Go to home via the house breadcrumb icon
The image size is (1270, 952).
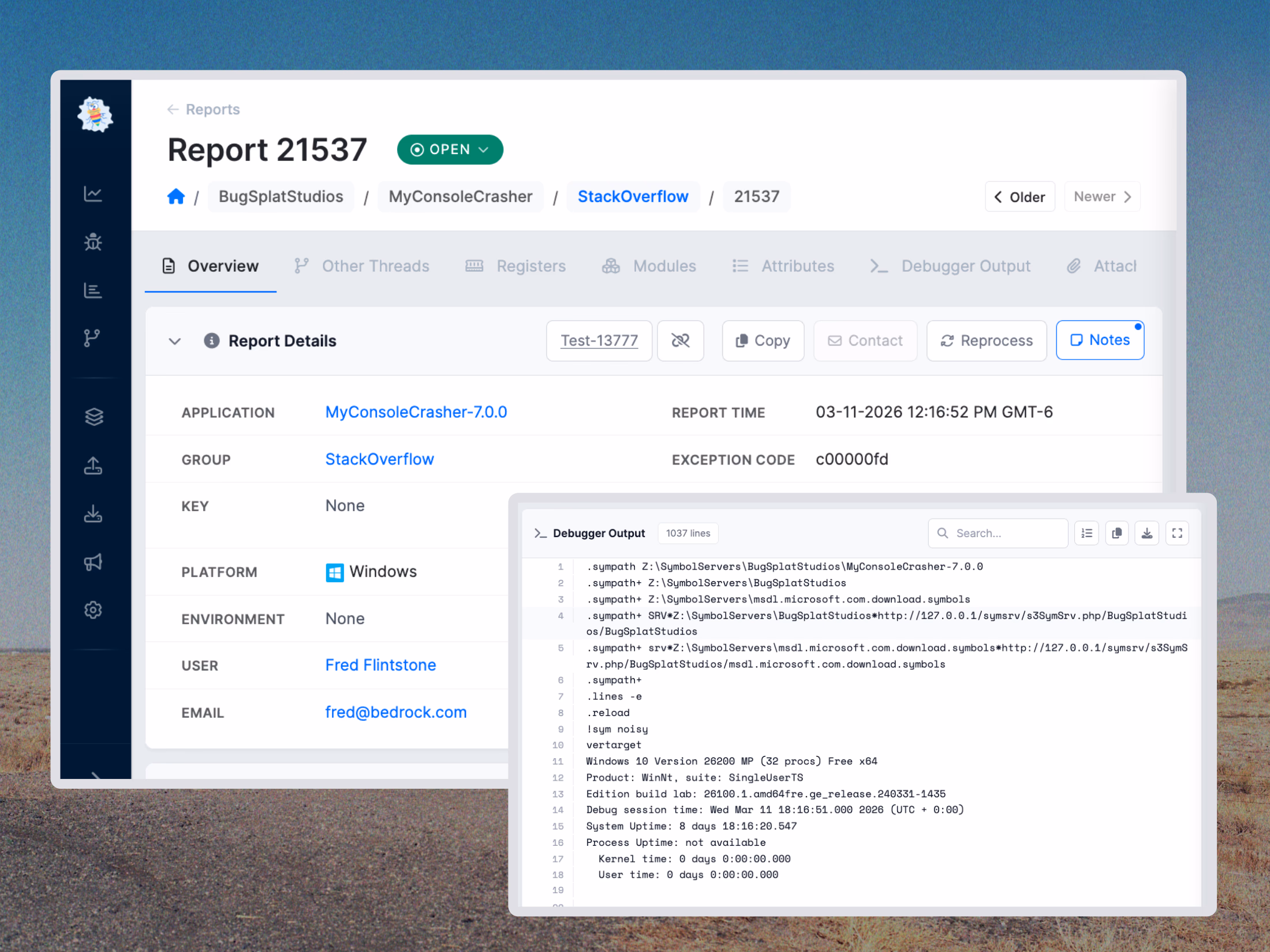[x=176, y=197]
